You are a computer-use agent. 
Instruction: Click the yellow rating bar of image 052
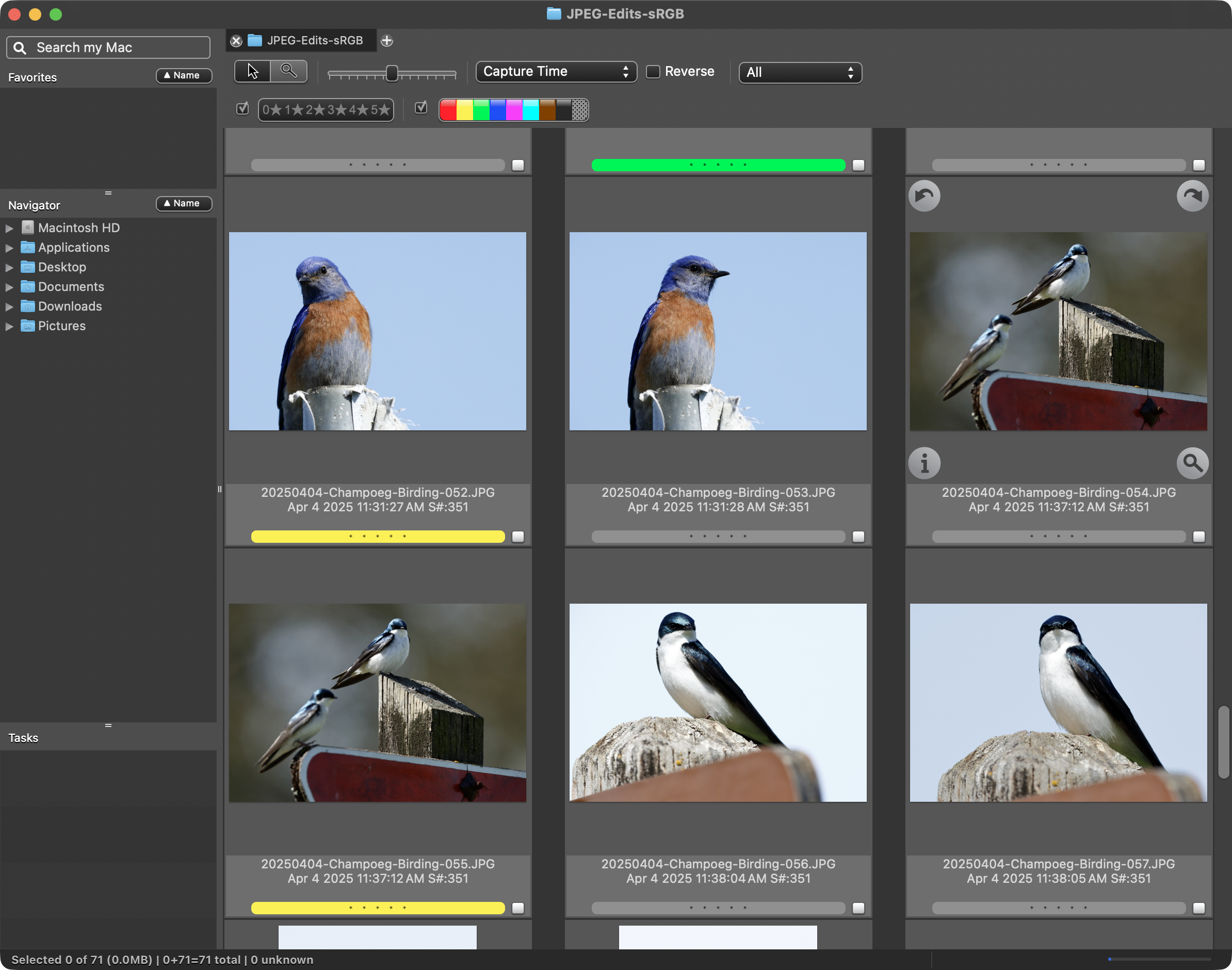pos(378,537)
